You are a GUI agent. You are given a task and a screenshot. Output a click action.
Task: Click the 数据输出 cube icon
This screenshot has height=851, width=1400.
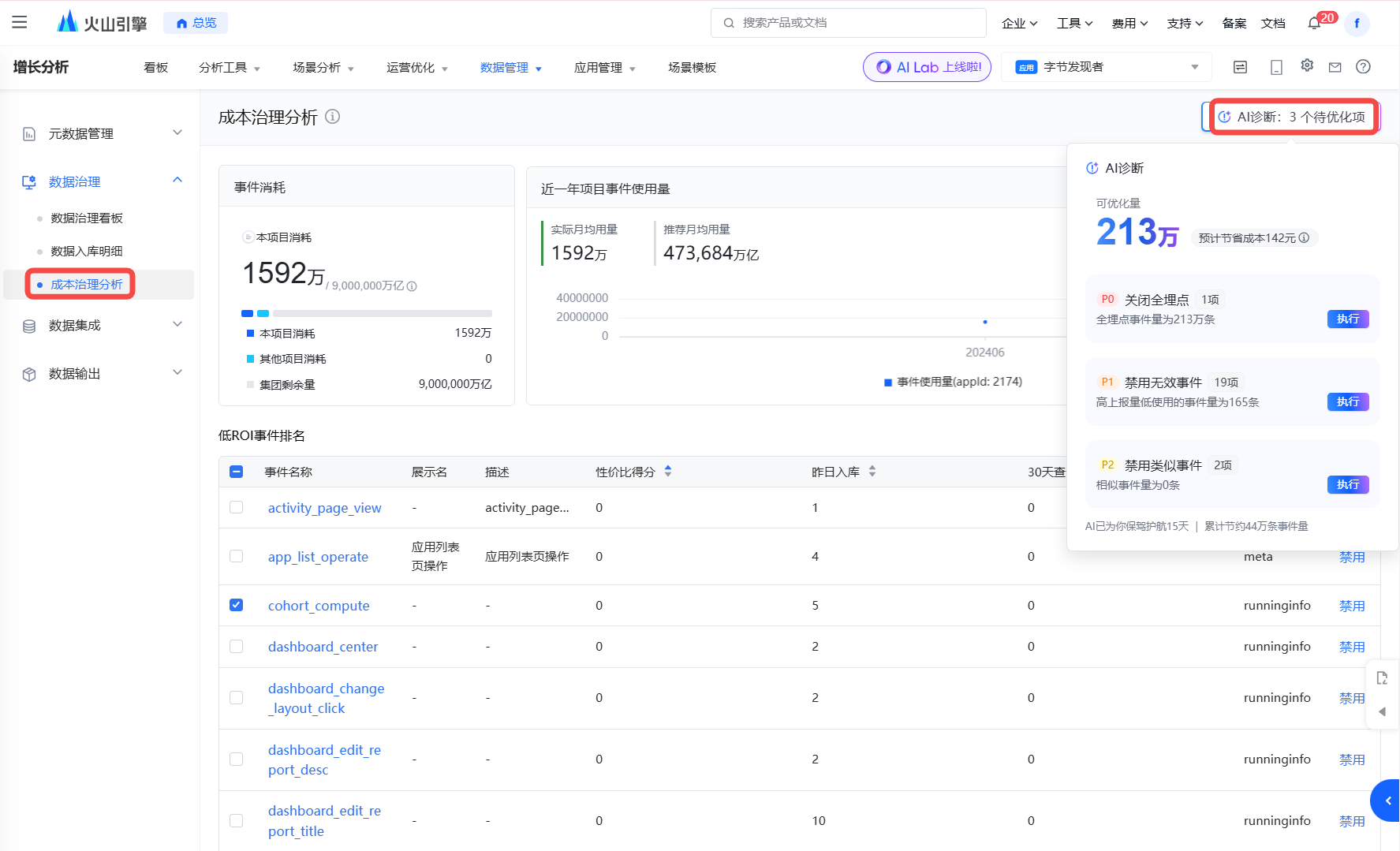[29, 374]
